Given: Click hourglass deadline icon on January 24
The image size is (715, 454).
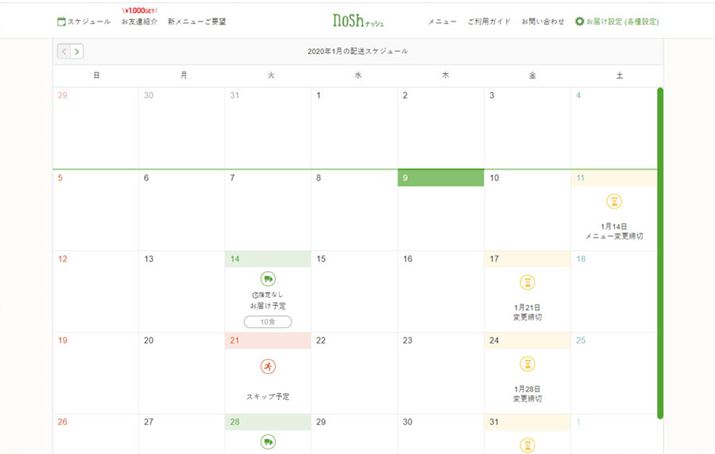Looking at the screenshot, I should pyautogui.click(x=528, y=364).
